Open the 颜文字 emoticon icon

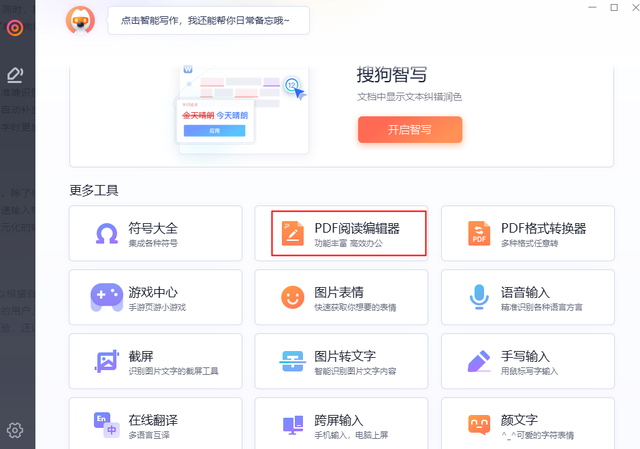[x=479, y=425]
